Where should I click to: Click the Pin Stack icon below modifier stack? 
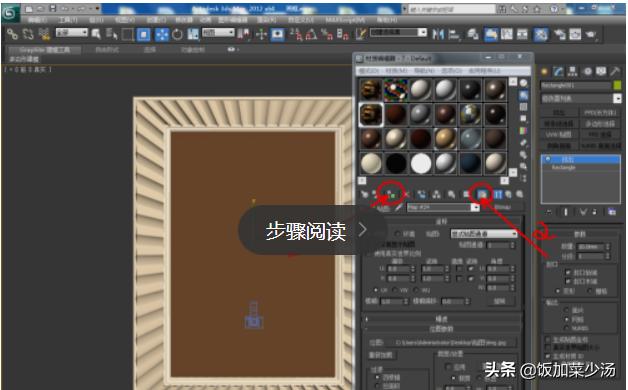click(x=549, y=212)
